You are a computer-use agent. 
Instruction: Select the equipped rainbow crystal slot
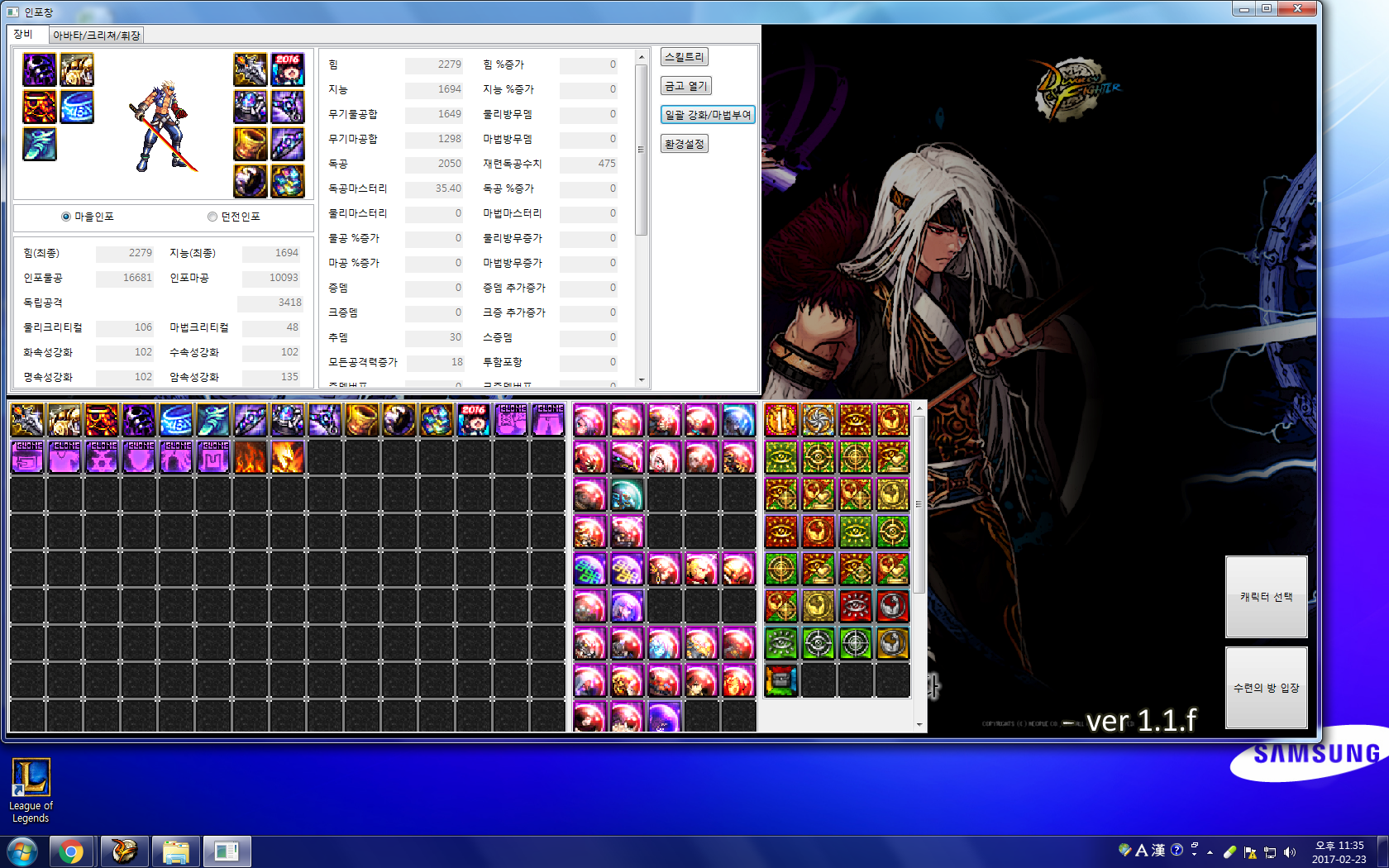pos(288,182)
